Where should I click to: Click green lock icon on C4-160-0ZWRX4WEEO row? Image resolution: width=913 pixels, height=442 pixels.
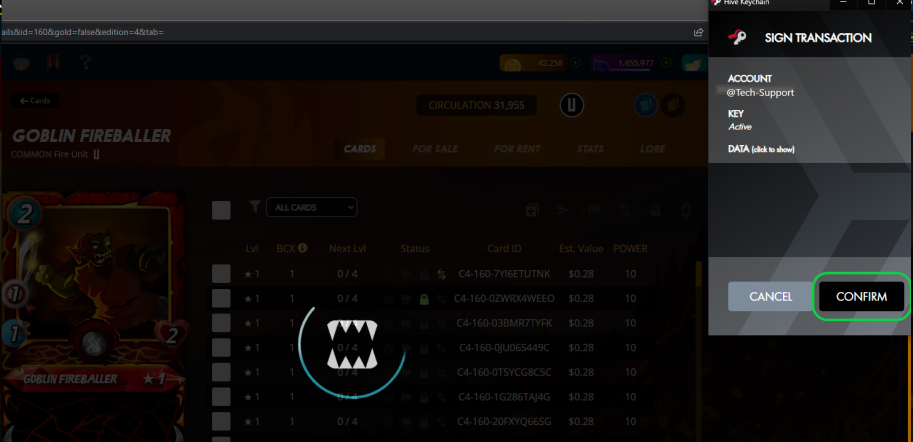tap(424, 299)
